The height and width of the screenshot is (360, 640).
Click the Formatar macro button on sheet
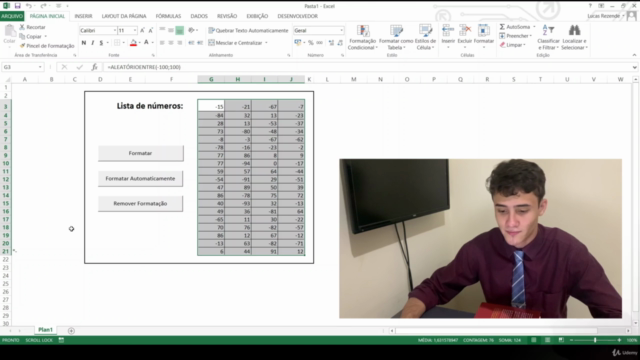pyautogui.click(x=140, y=153)
